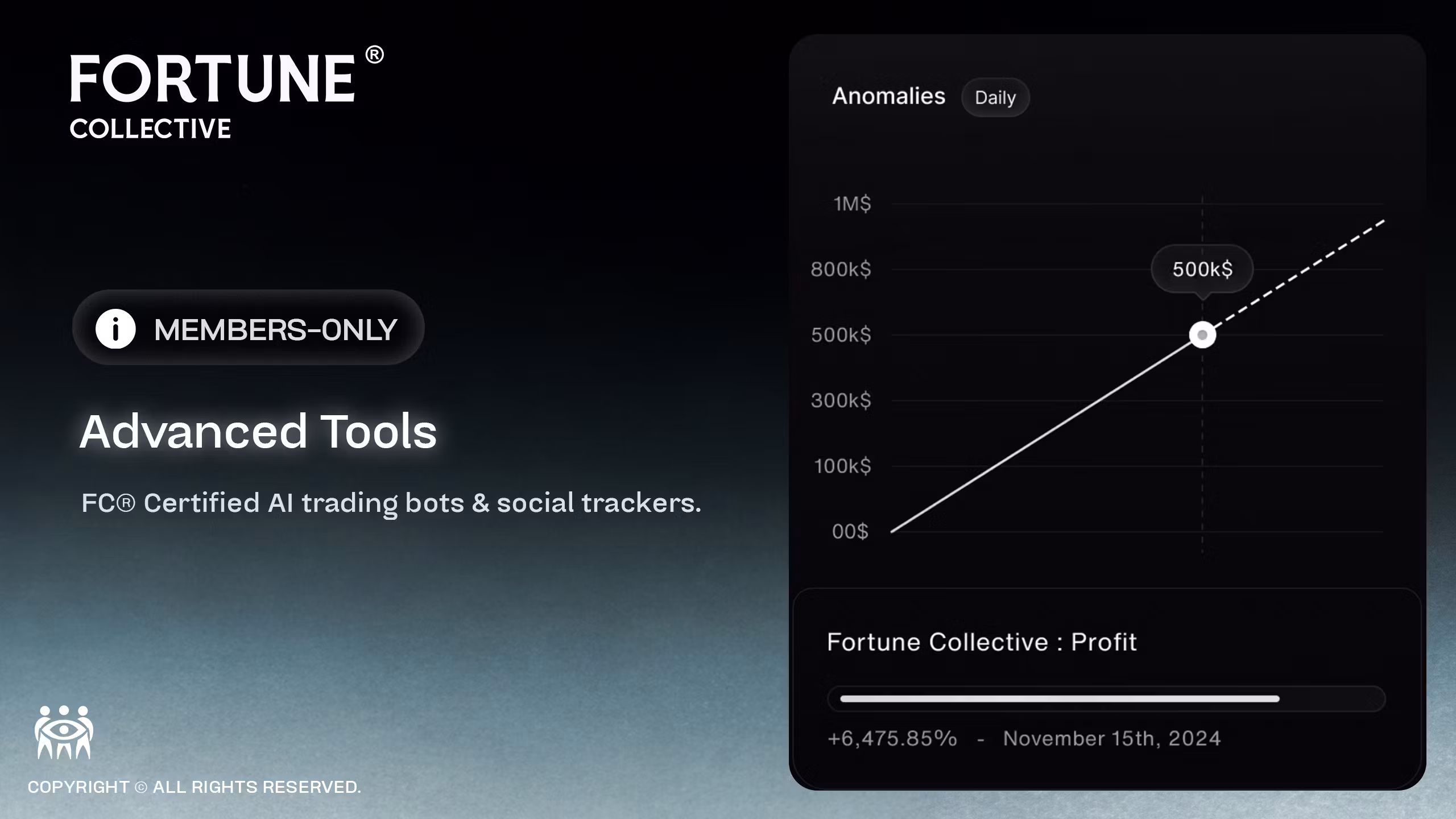Click the 00$ y-axis label

point(850,532)
